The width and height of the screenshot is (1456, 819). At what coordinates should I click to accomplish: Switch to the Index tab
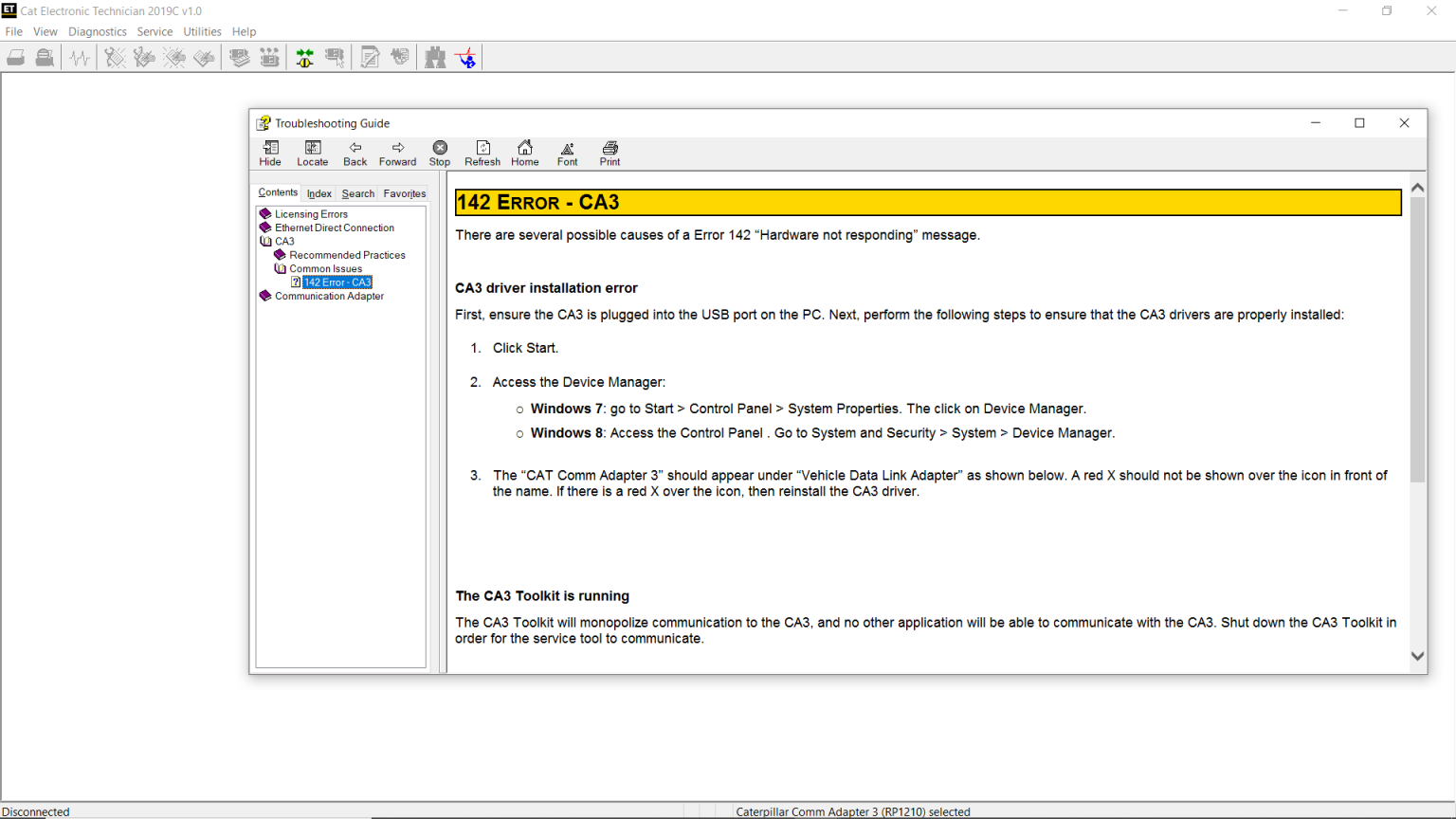click(x=318, y=193)
